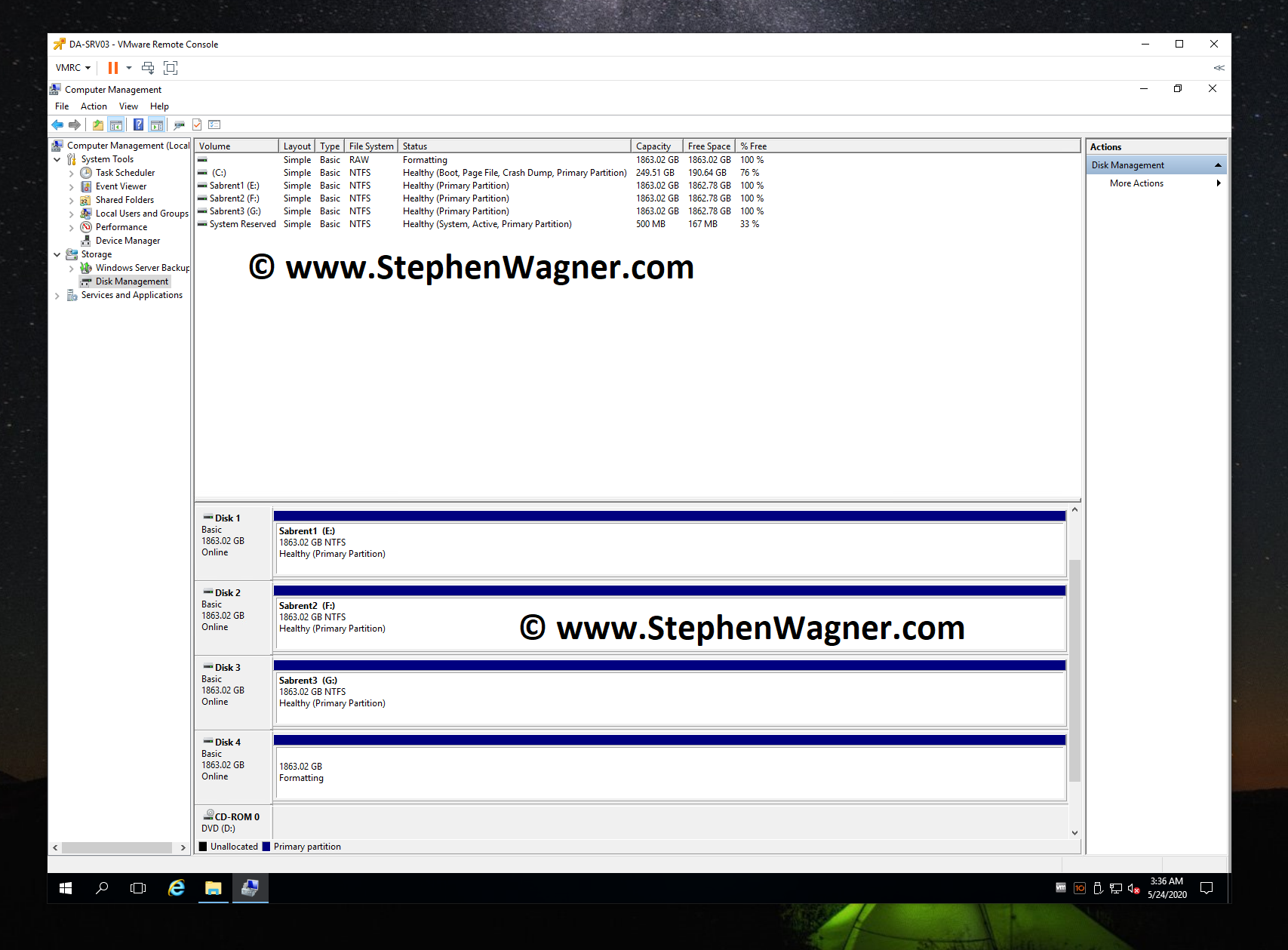
Task: Collapse the Storage tree node
Action: (x=57, y=254)
